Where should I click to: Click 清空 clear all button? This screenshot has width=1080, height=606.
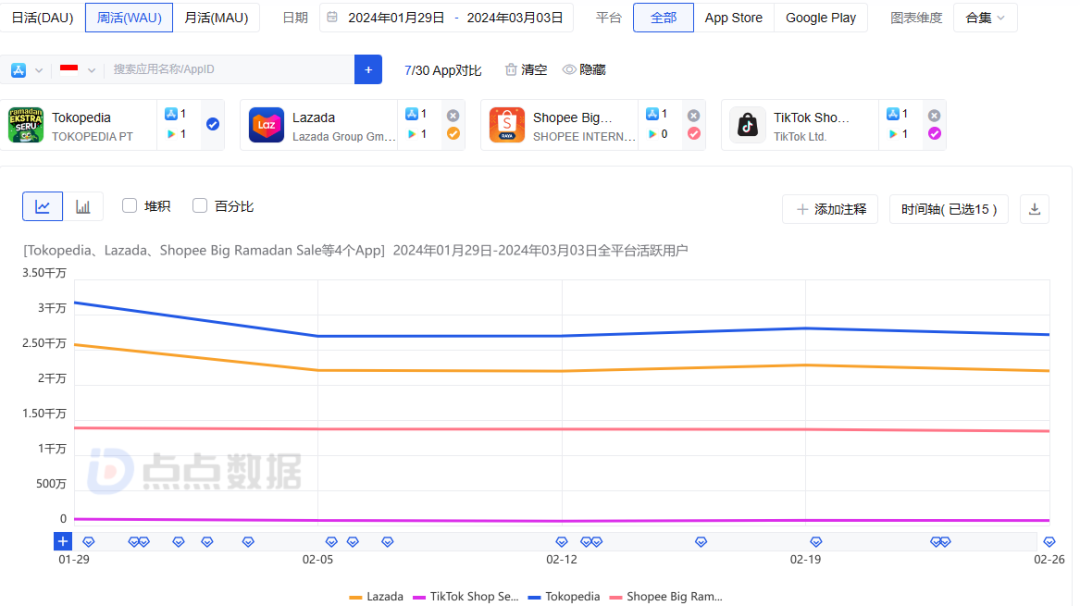[526, 70]
